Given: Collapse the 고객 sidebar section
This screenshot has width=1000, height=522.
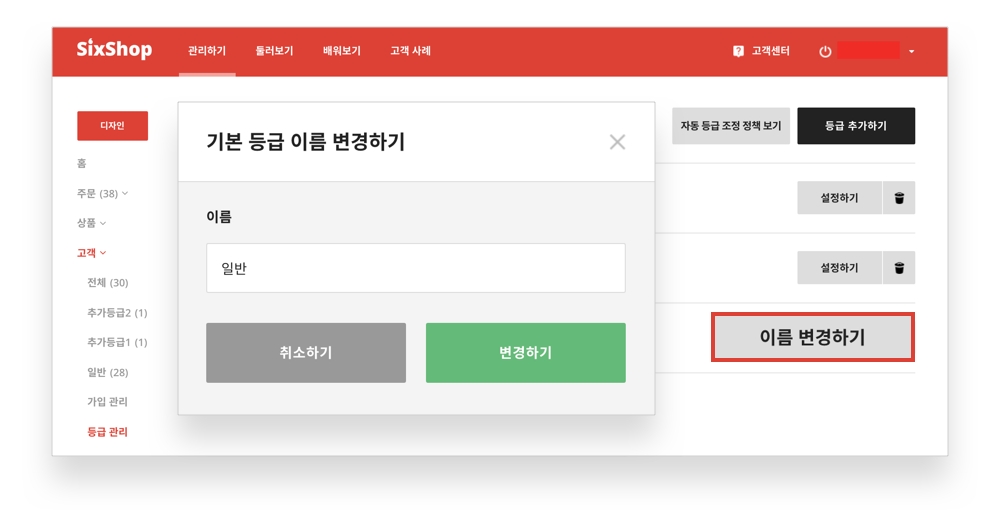Looking at the screenshot, I should tap(92, 253).
